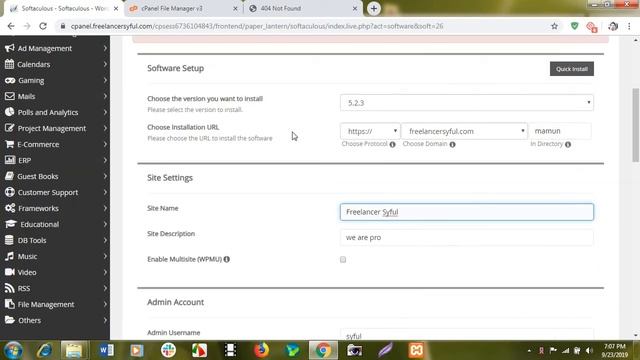Click the Quick Install button
Image resolution: width=640 pixels, height=360 pixels.
pyautogui.click(x=571, y=69)
